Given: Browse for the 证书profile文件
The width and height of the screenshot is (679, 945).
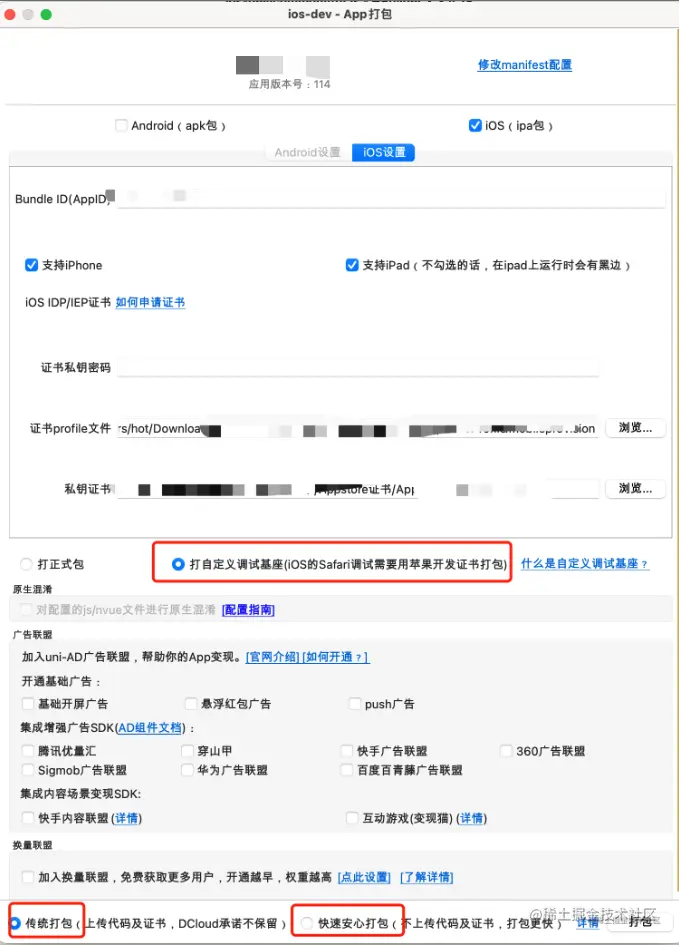Looking at the screenshot, I should (635, 428).
